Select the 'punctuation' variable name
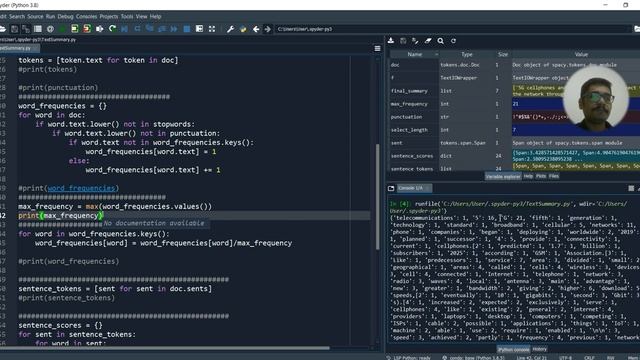The image size is (640, 360). [406, 117]
